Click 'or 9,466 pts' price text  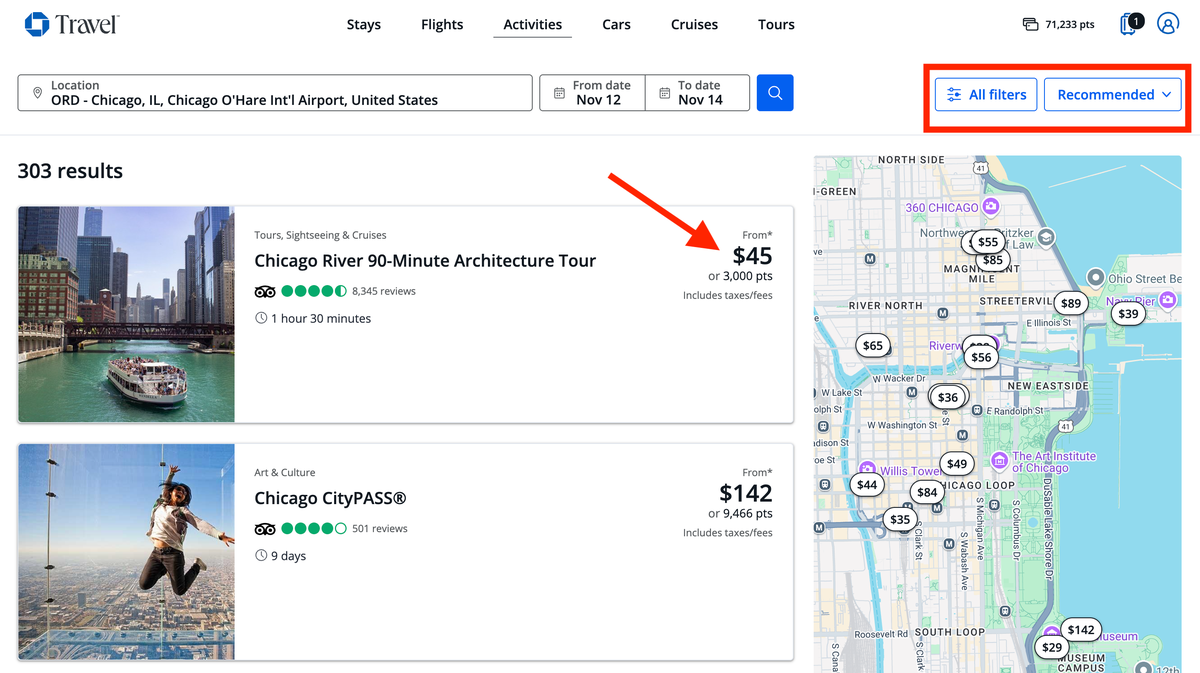(x=740, y=513)
